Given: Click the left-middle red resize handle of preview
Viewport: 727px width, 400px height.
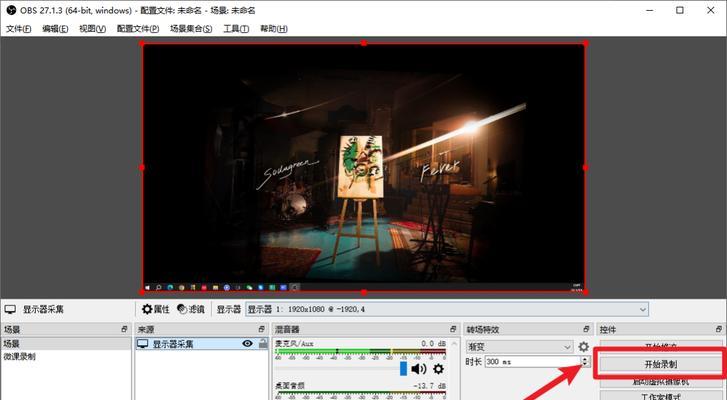Looking at the screenshot, I should [142, 167].
